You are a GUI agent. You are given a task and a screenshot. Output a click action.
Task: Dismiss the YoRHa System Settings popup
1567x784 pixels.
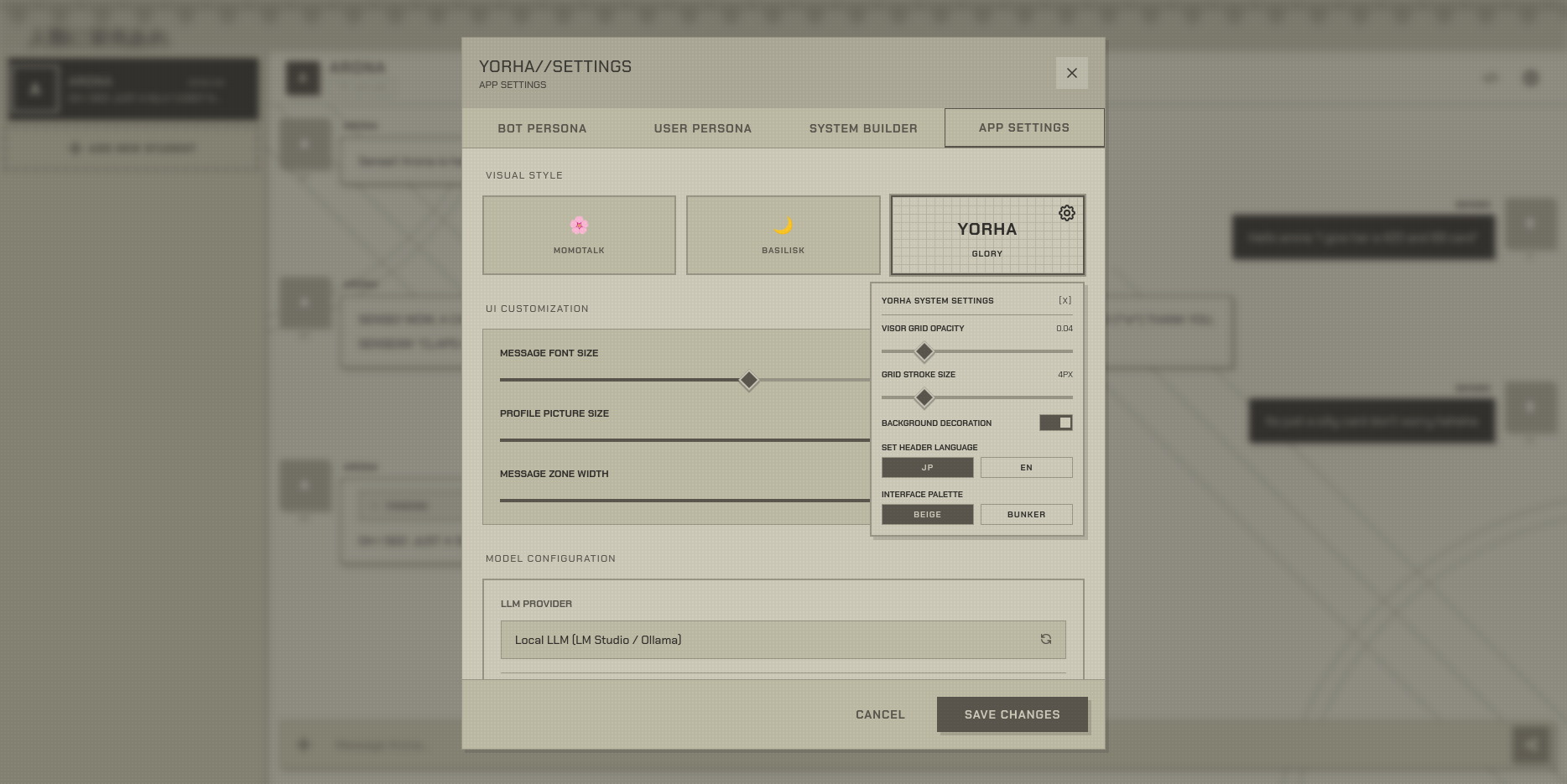(1065, 300)
